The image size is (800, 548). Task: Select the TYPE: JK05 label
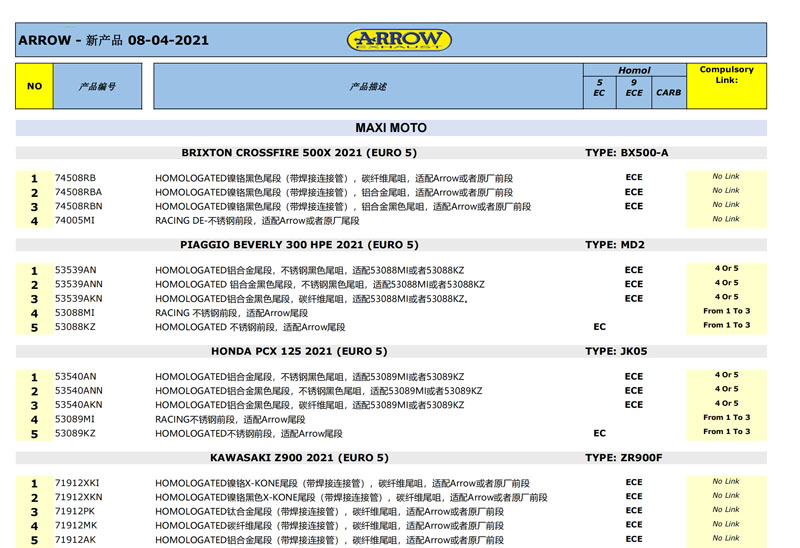coord(616,351)
